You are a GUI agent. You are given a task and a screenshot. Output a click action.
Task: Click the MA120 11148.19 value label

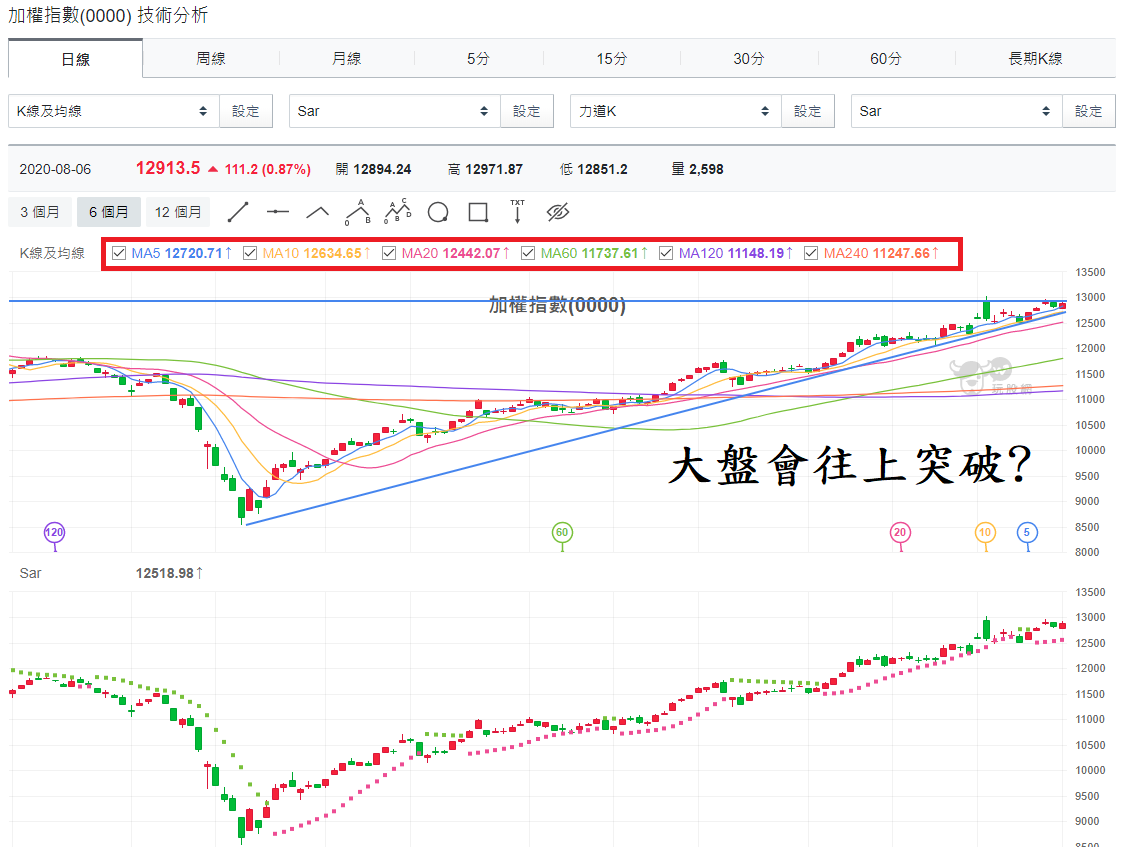pyautogui.click(x=736, y=253)
